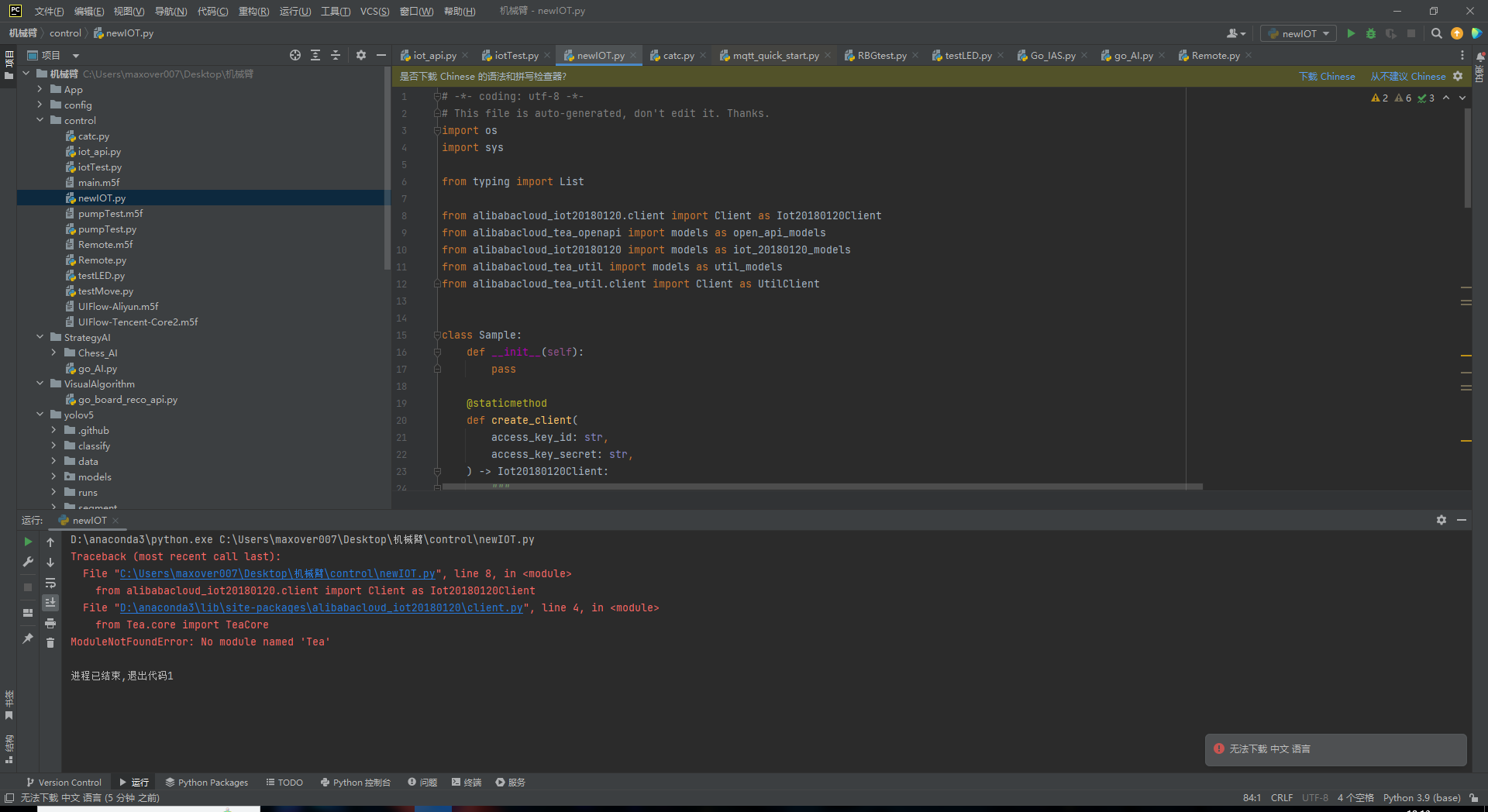This screenshot has height=812, width=1488.
Task: Clear console output with trash icon
Action: point(50,643)
